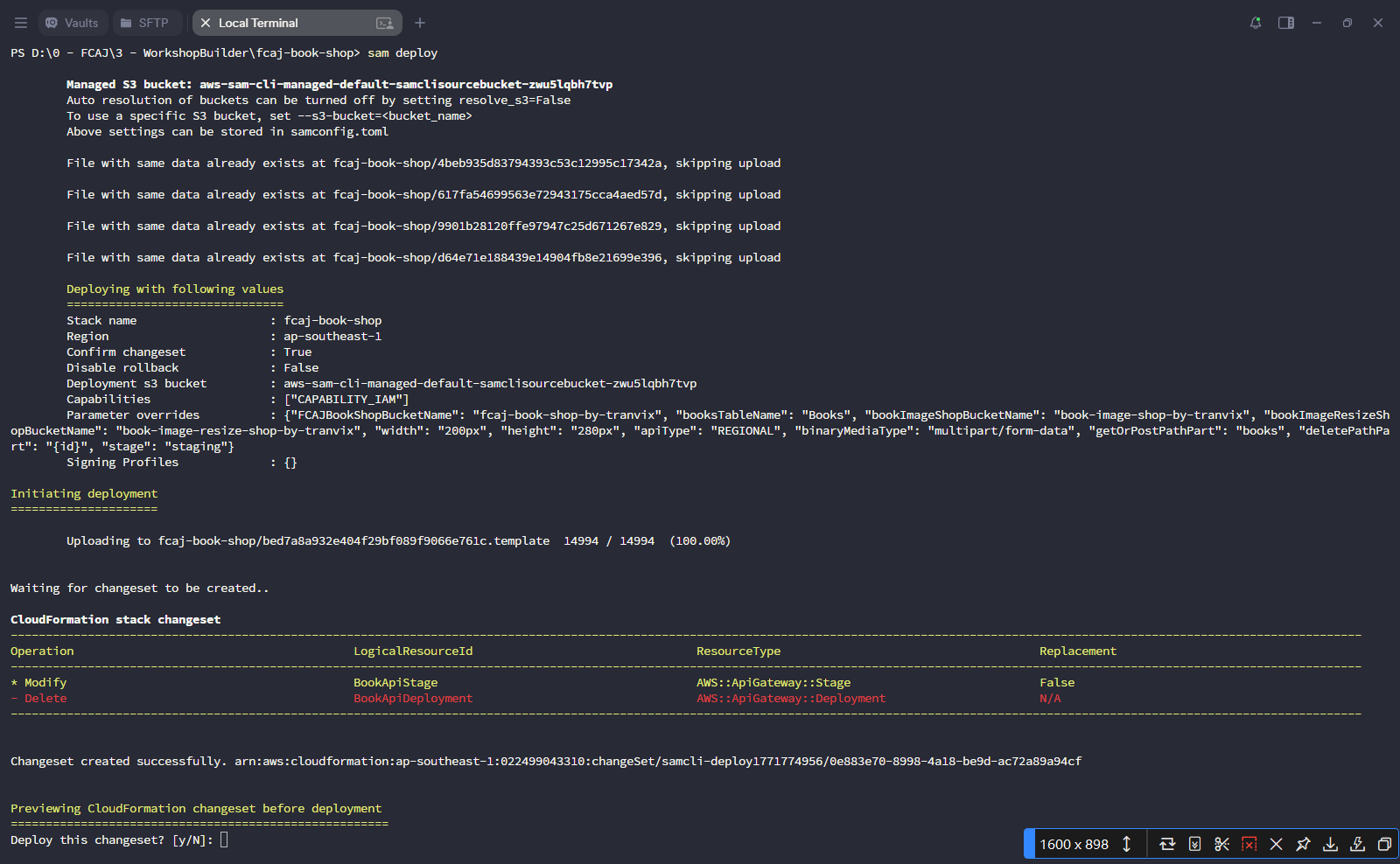Click Confirm changeset value 'True'
Screen dimensions: 1400x864
pos(297,352)
